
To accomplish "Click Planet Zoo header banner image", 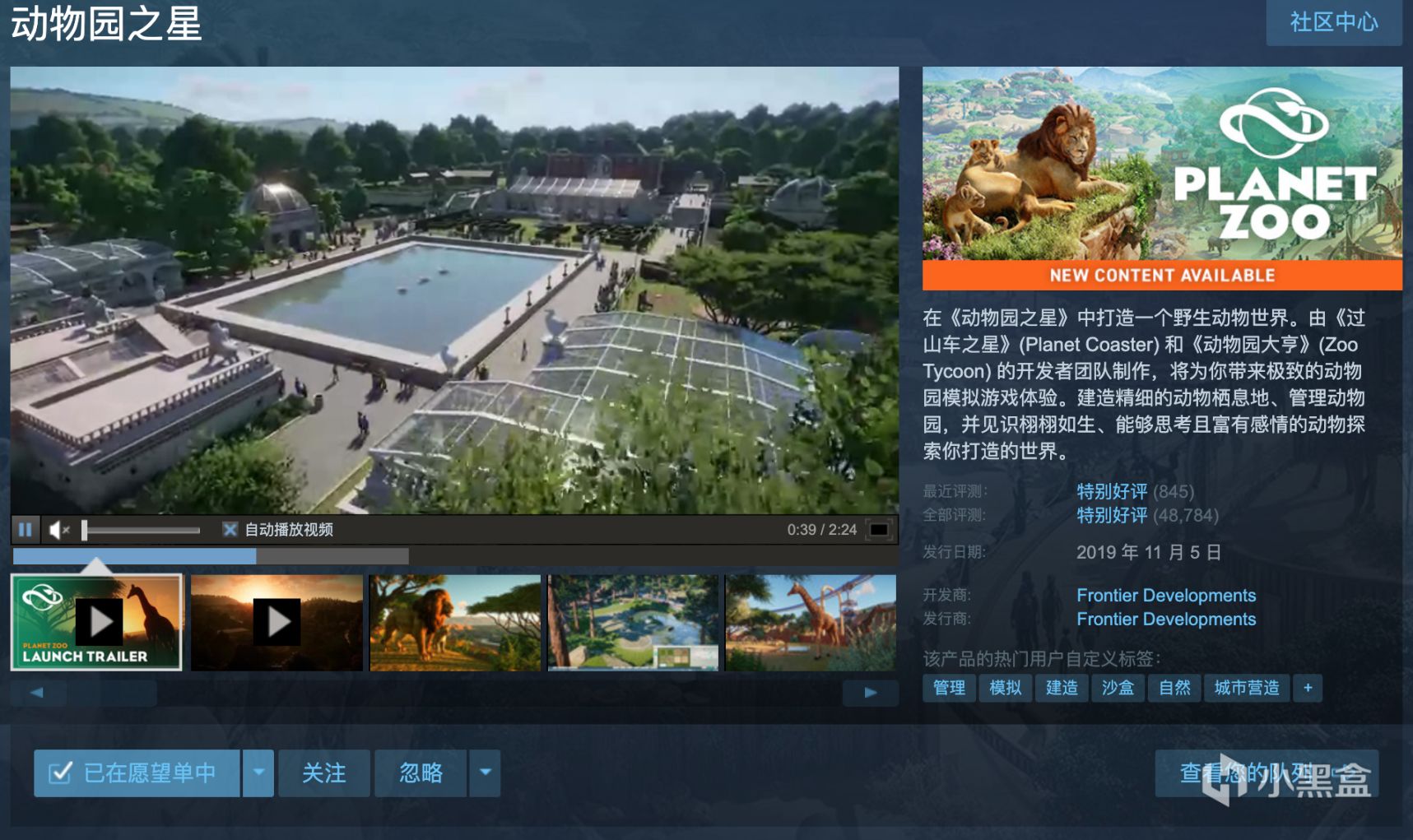I will tap(1162, 178).
